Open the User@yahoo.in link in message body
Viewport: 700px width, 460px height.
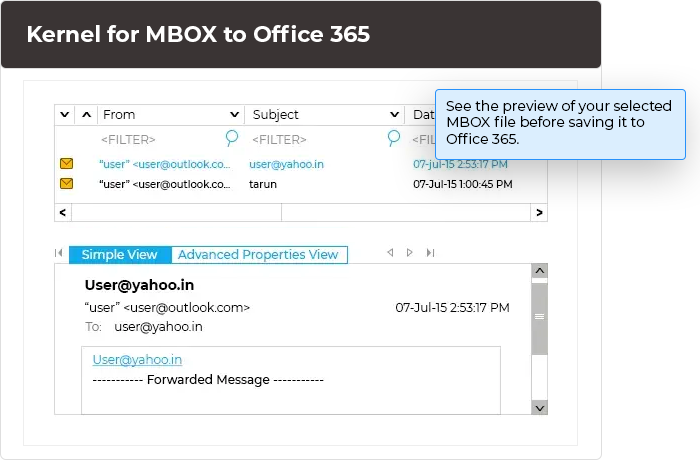[137, 360]
